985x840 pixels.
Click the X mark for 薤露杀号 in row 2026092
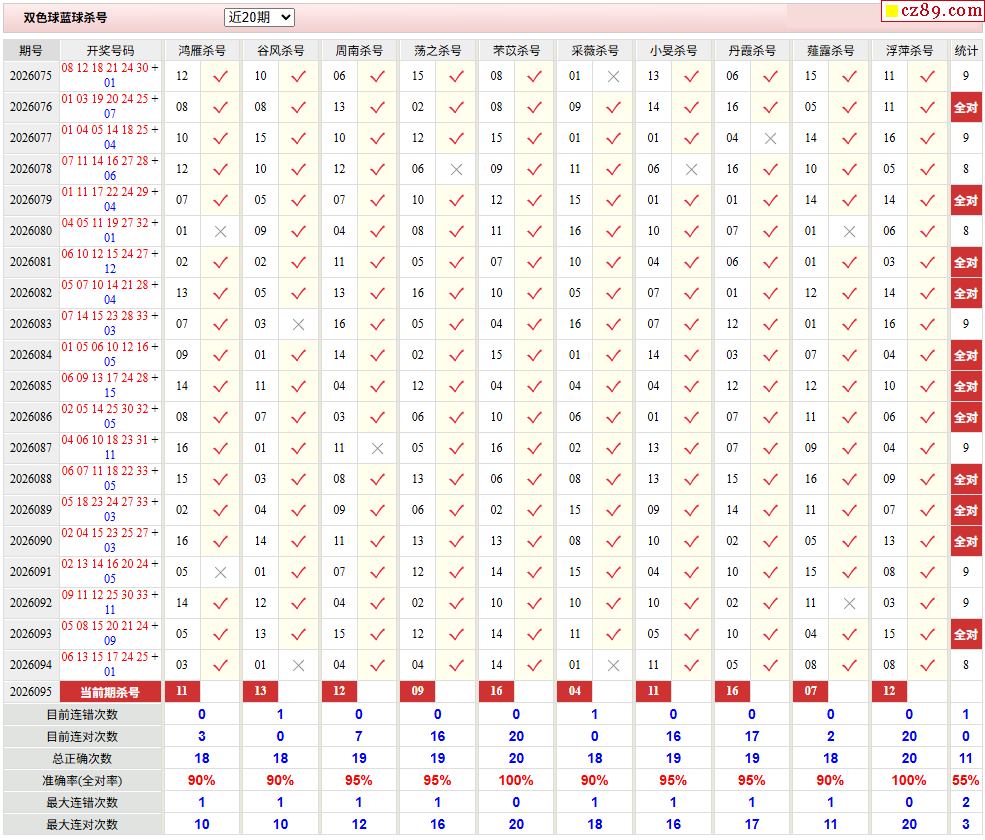pyautogui.click(x=849, y=603)
